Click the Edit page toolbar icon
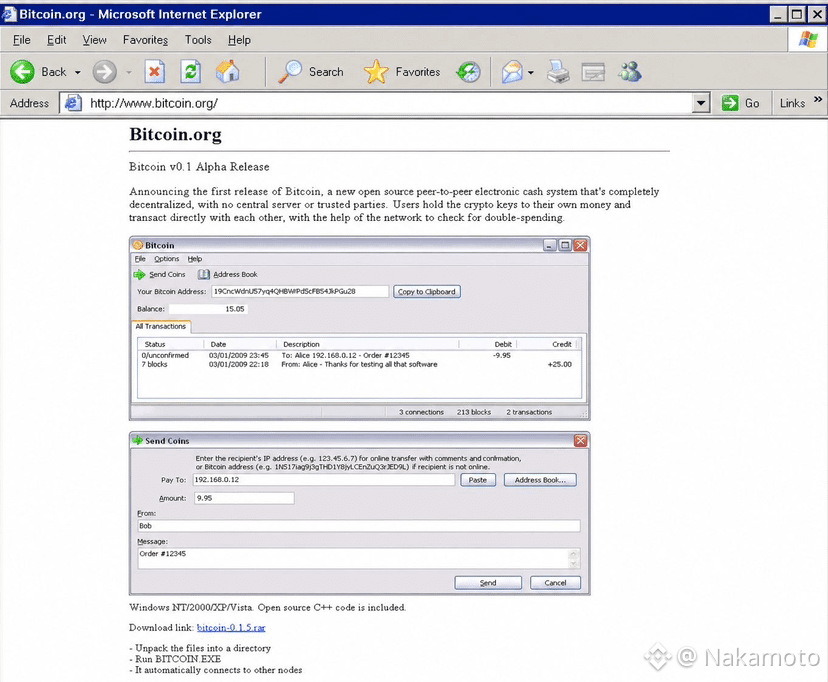This screenshot has width=828, height=682. point(593,72)
